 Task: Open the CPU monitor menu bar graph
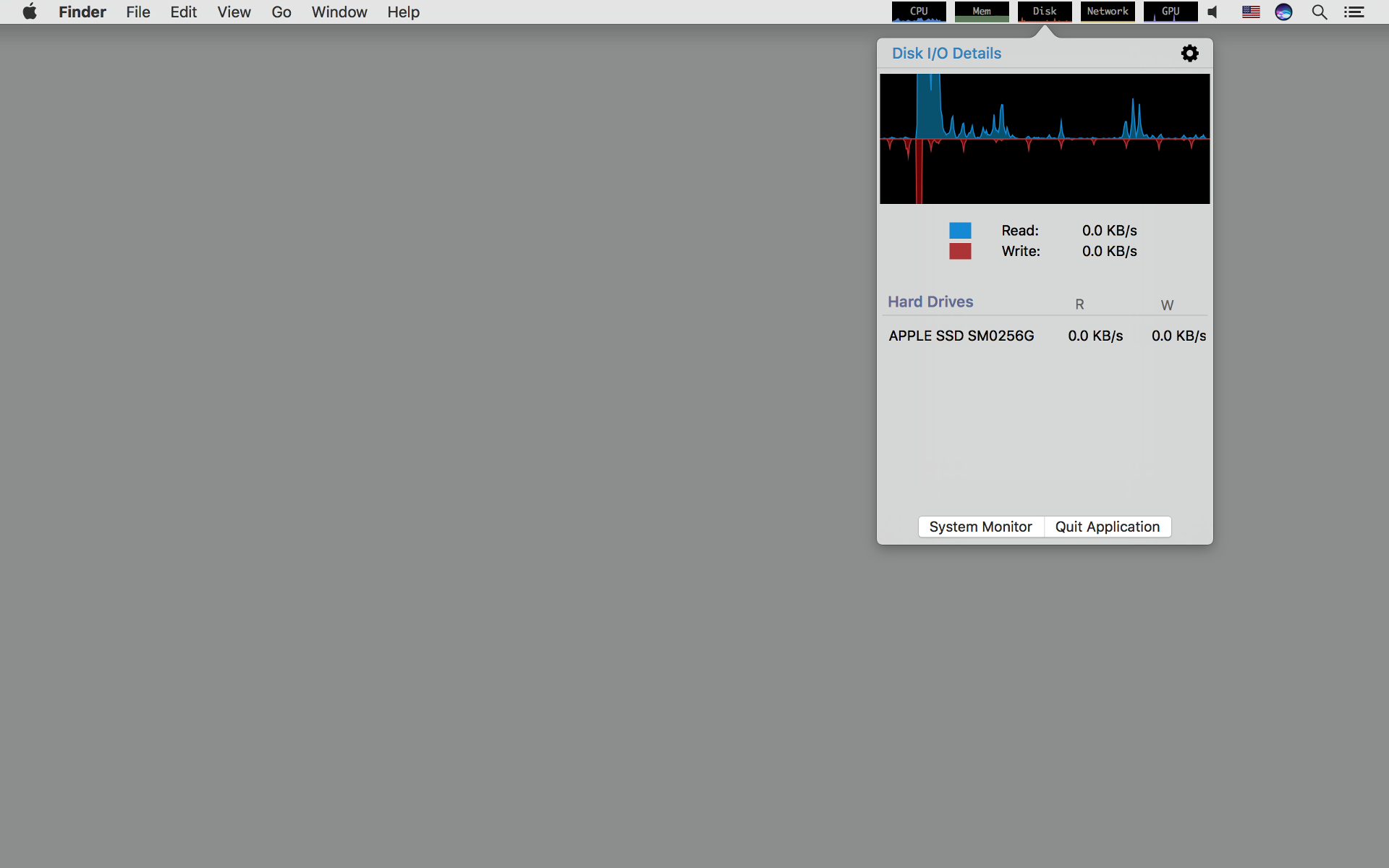(x=919, y=12)
